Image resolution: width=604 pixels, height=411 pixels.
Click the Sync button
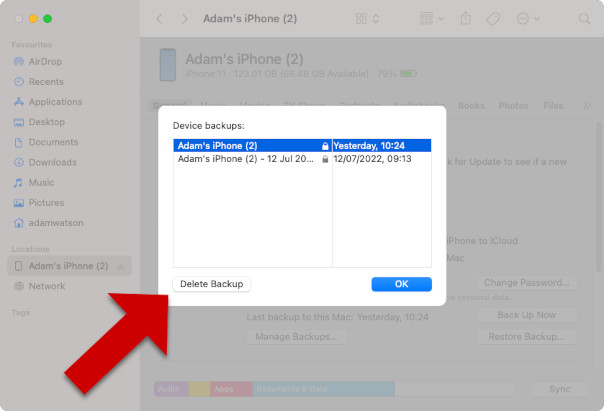pos(560,389)
